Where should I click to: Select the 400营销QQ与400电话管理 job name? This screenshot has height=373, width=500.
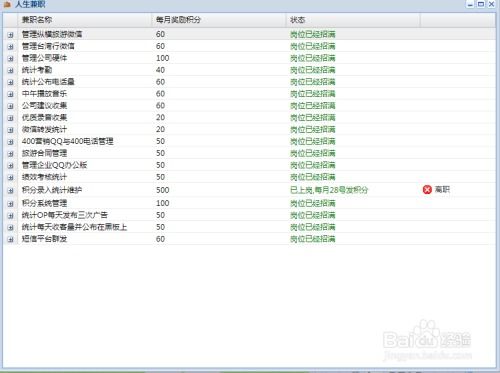pos(68,141)
